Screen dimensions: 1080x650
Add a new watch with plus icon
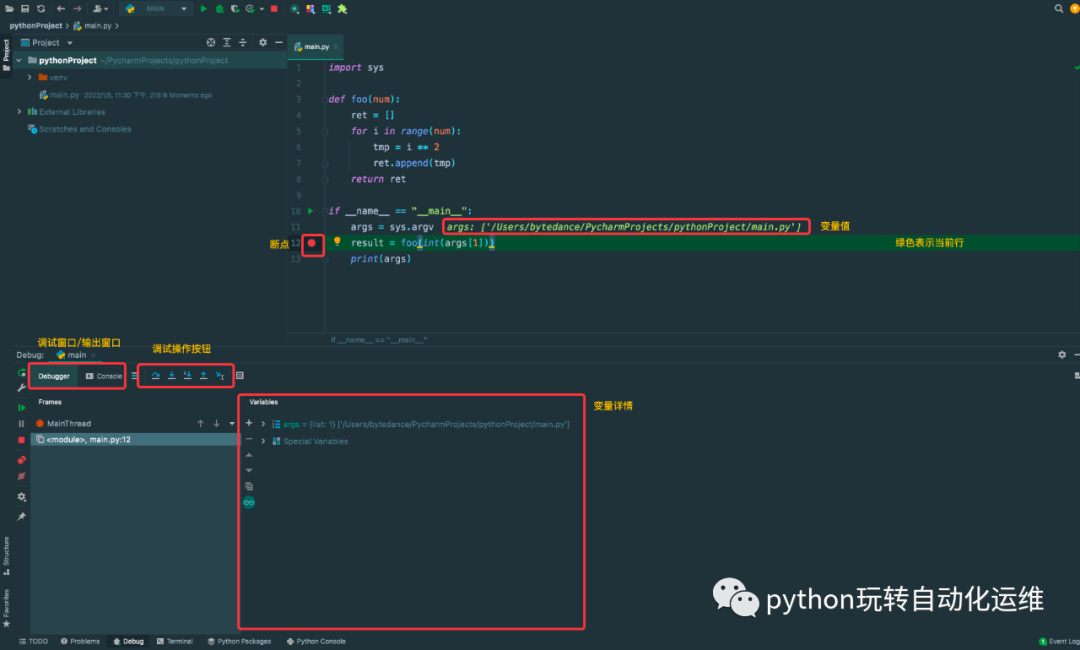(249, 423)
